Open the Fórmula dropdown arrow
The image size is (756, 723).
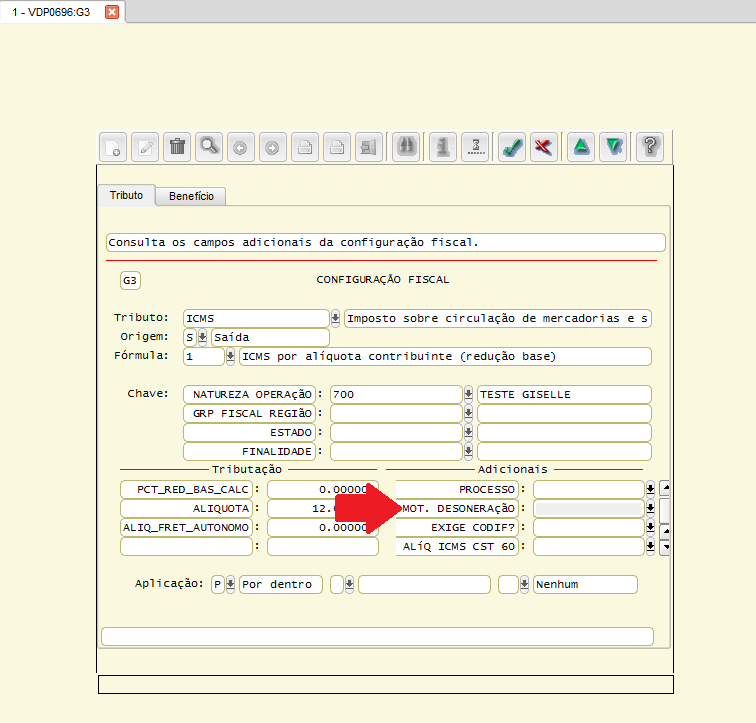pyautogui.click(x=230, y=357)
